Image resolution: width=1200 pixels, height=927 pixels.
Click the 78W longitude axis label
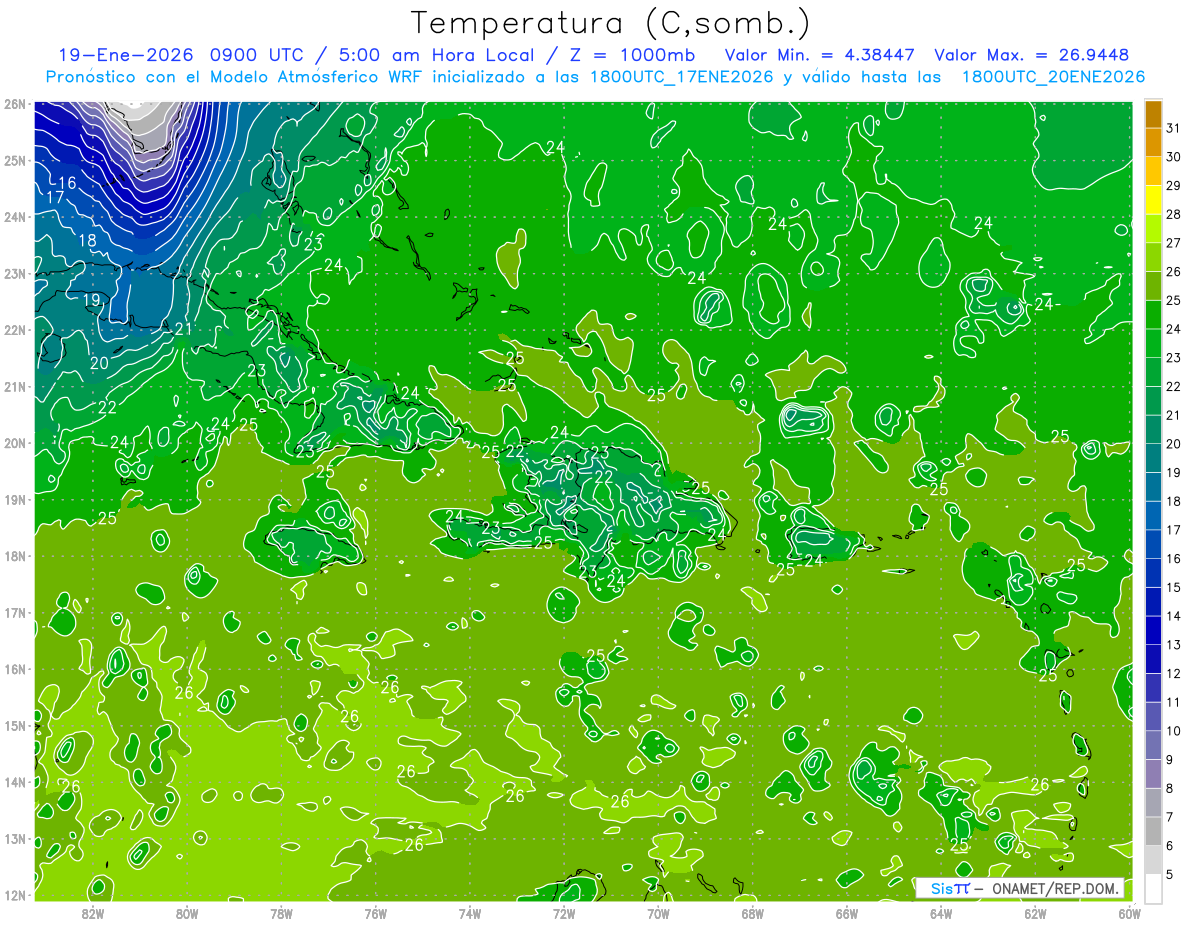[281, 913]
